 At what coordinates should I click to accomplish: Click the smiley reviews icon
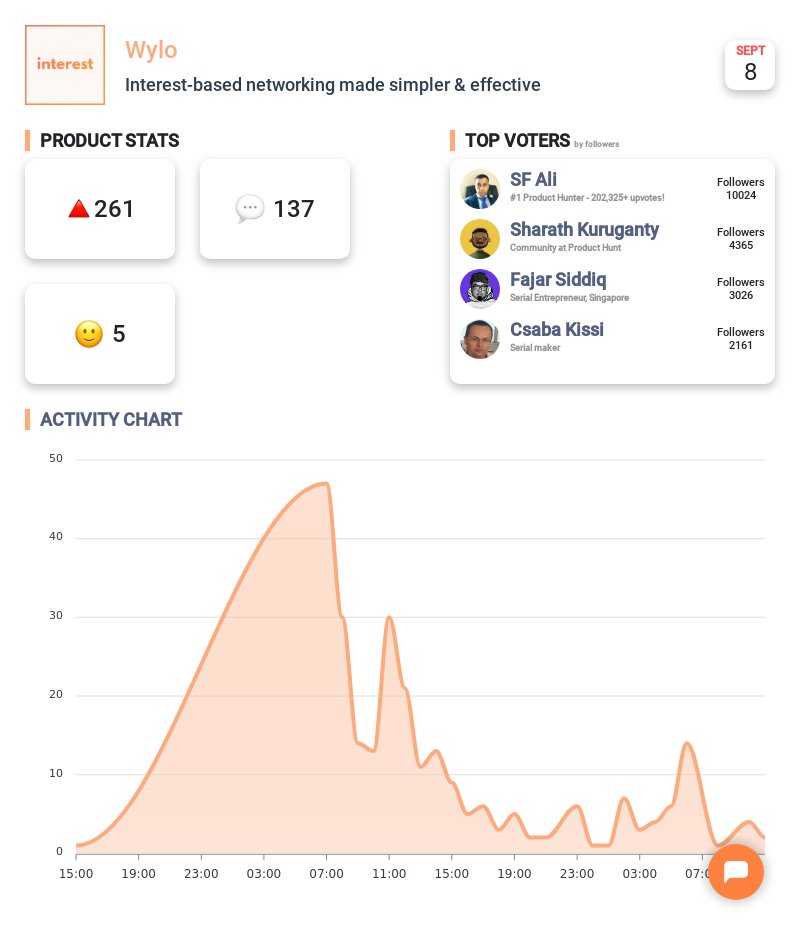[88, 333]
